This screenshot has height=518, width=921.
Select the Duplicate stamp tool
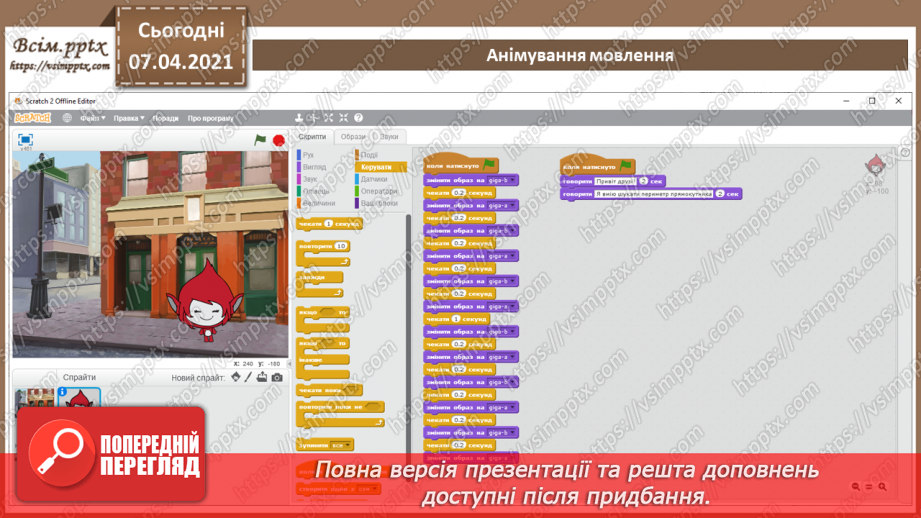coord(298,118)
